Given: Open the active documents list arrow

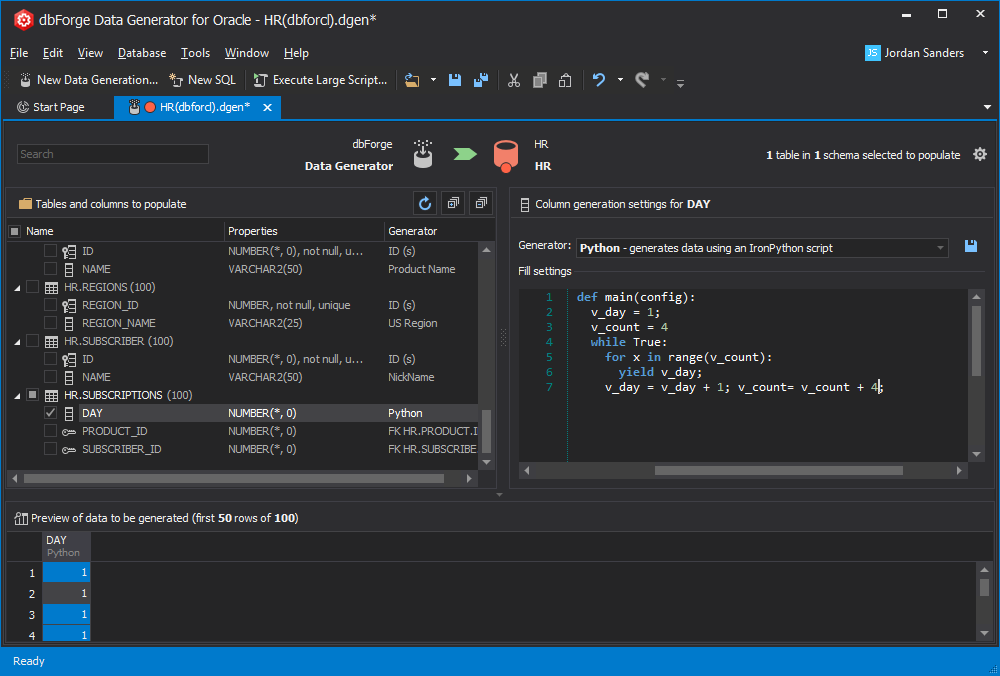Looking at the screenshot, I should click(x=987, y=107).
